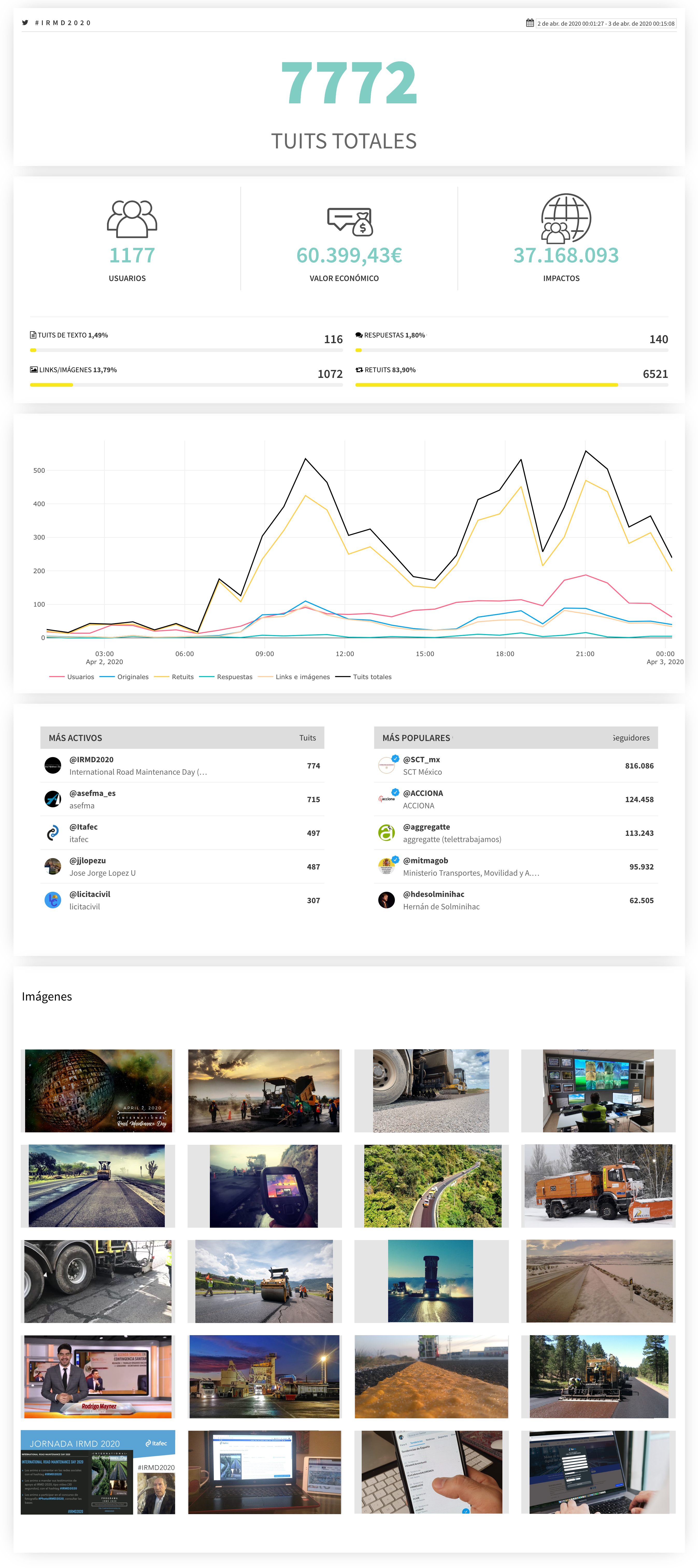Toggle the Usuarios series in the chart legend
Screen dimensions: 698x1568
pos(71,677)
